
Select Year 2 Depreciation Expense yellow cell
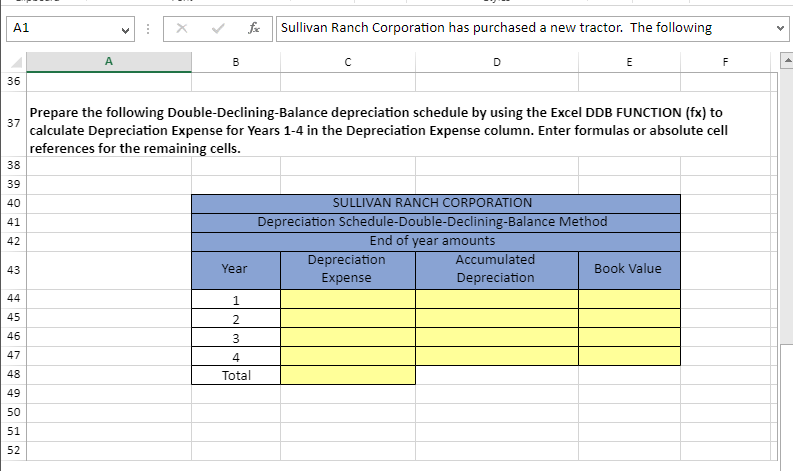click(x=348, y=318)
